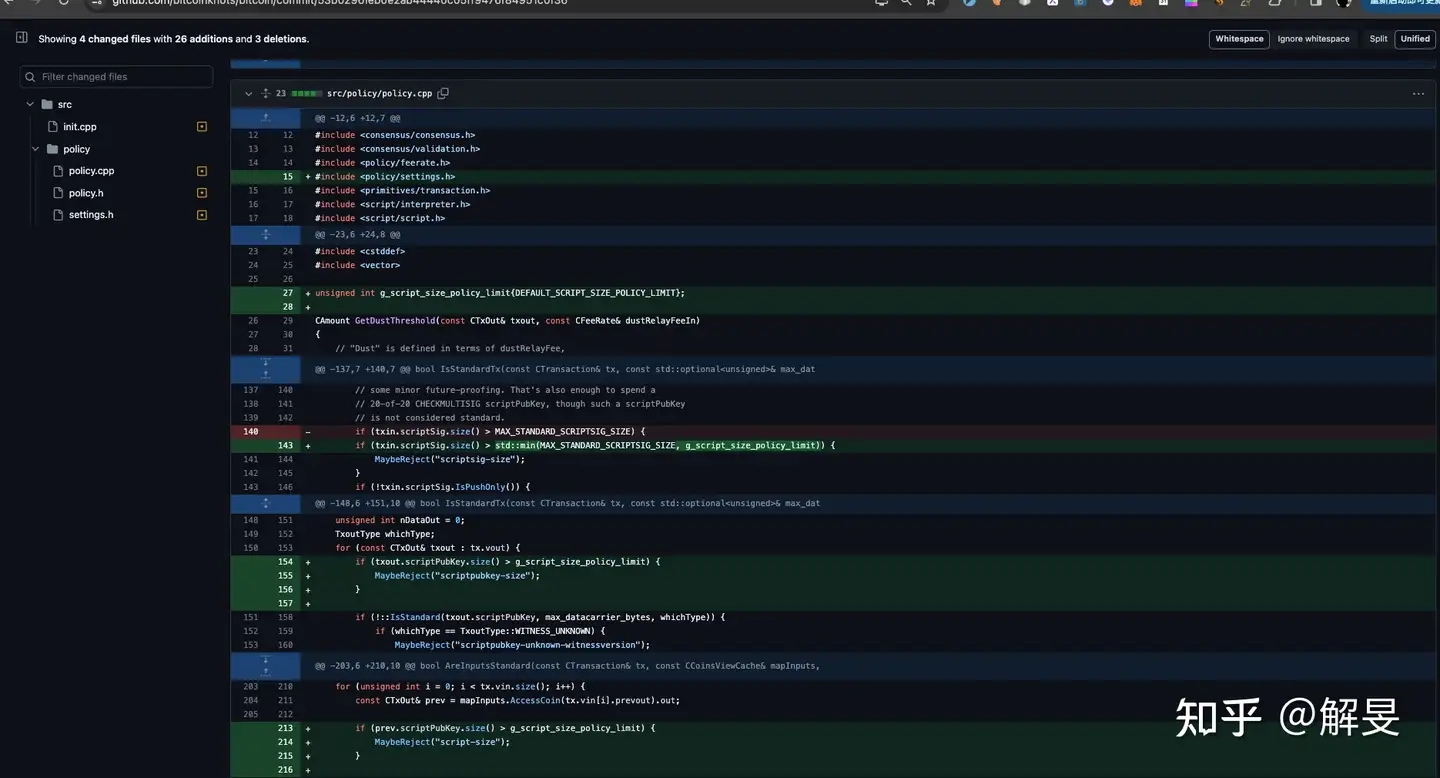Click the browser bookmark star icon
Screen dimensions: 1440x778
(931, 2)
